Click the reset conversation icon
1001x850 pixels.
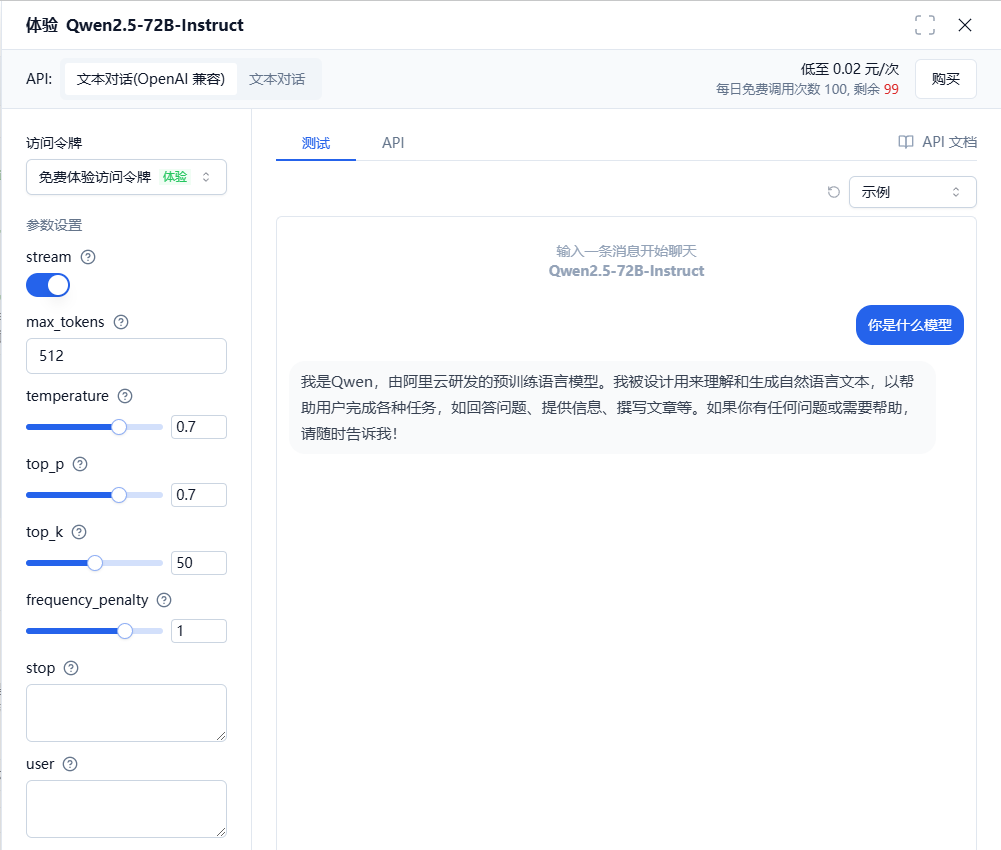pos(833,192)
